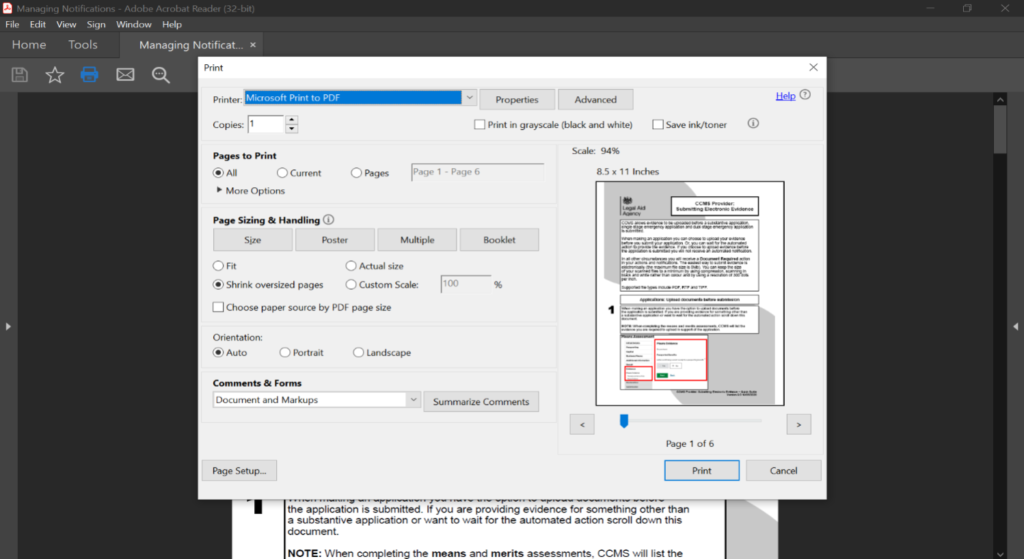Click the info icon beside Save ink/toner

[753, 124]
